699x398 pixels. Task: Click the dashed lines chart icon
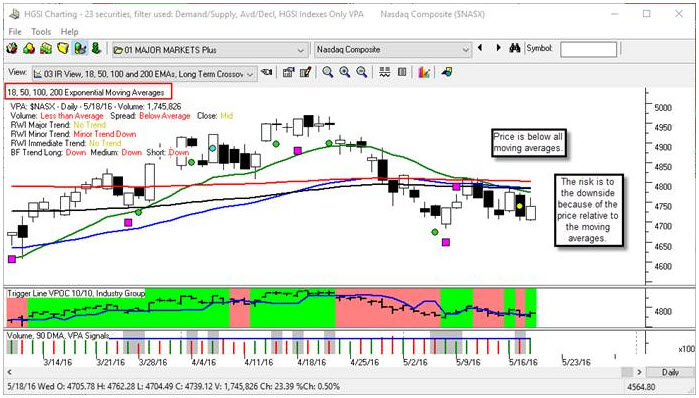click(385, 72)
